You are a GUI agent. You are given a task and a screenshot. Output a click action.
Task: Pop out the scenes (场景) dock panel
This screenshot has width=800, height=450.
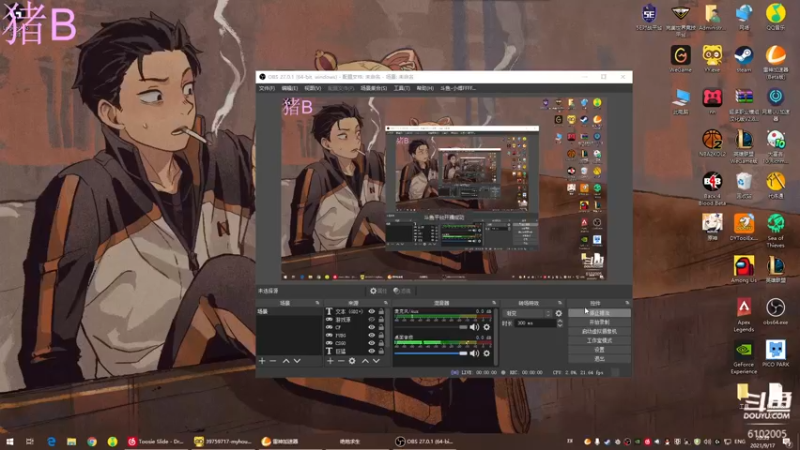[317, 303]
